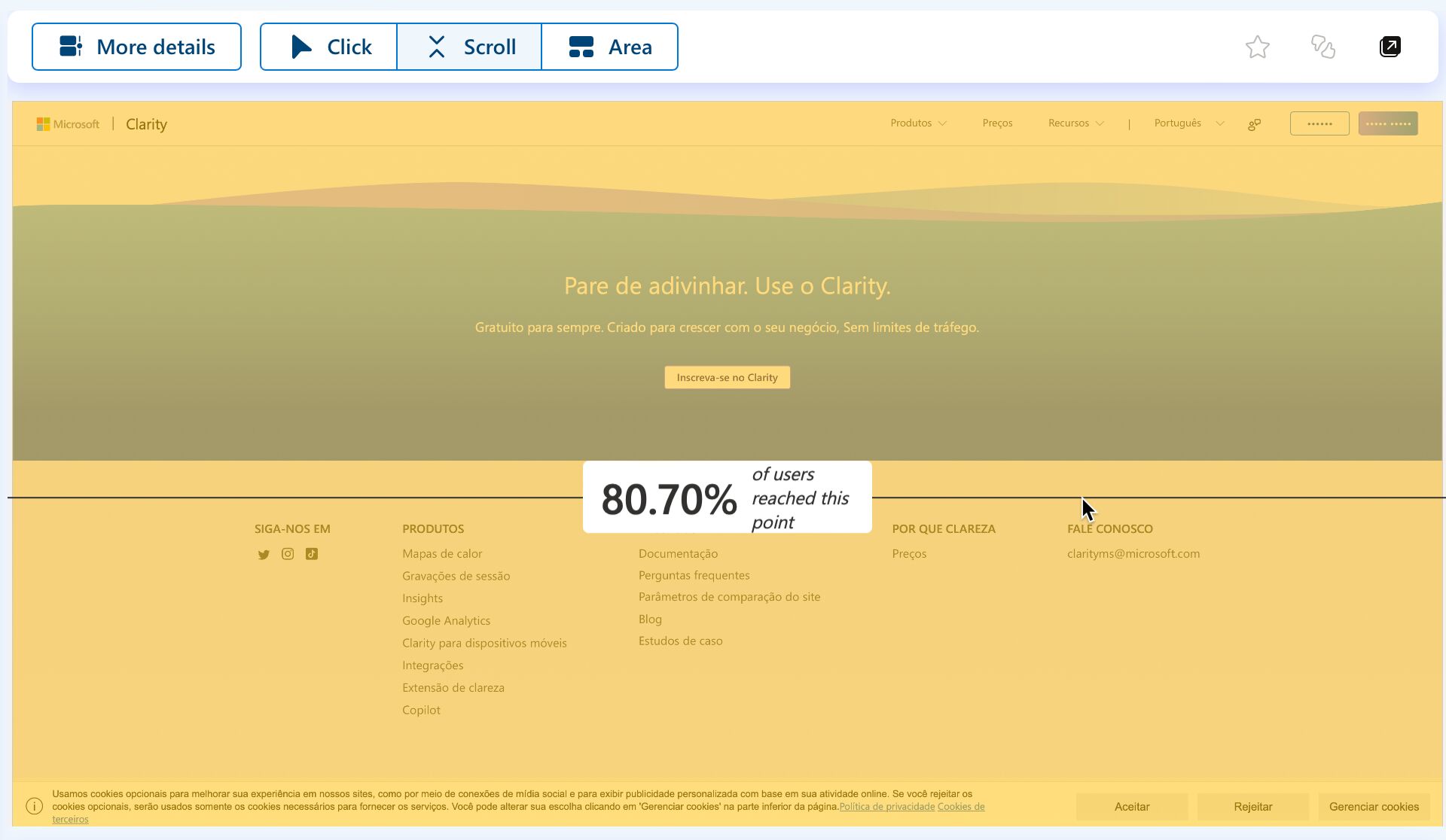Select the Scroll tracking tool

click(x=467, y=46)
